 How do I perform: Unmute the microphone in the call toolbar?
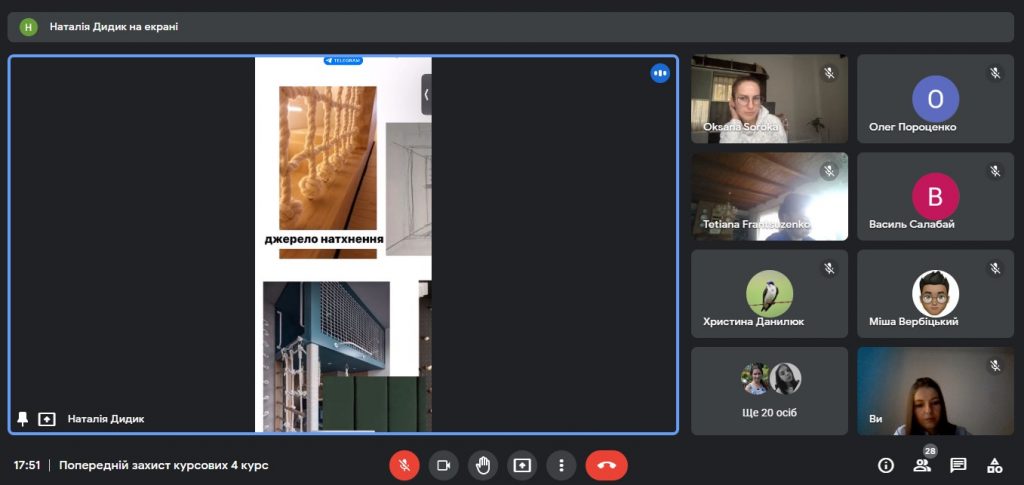[404, 465]
